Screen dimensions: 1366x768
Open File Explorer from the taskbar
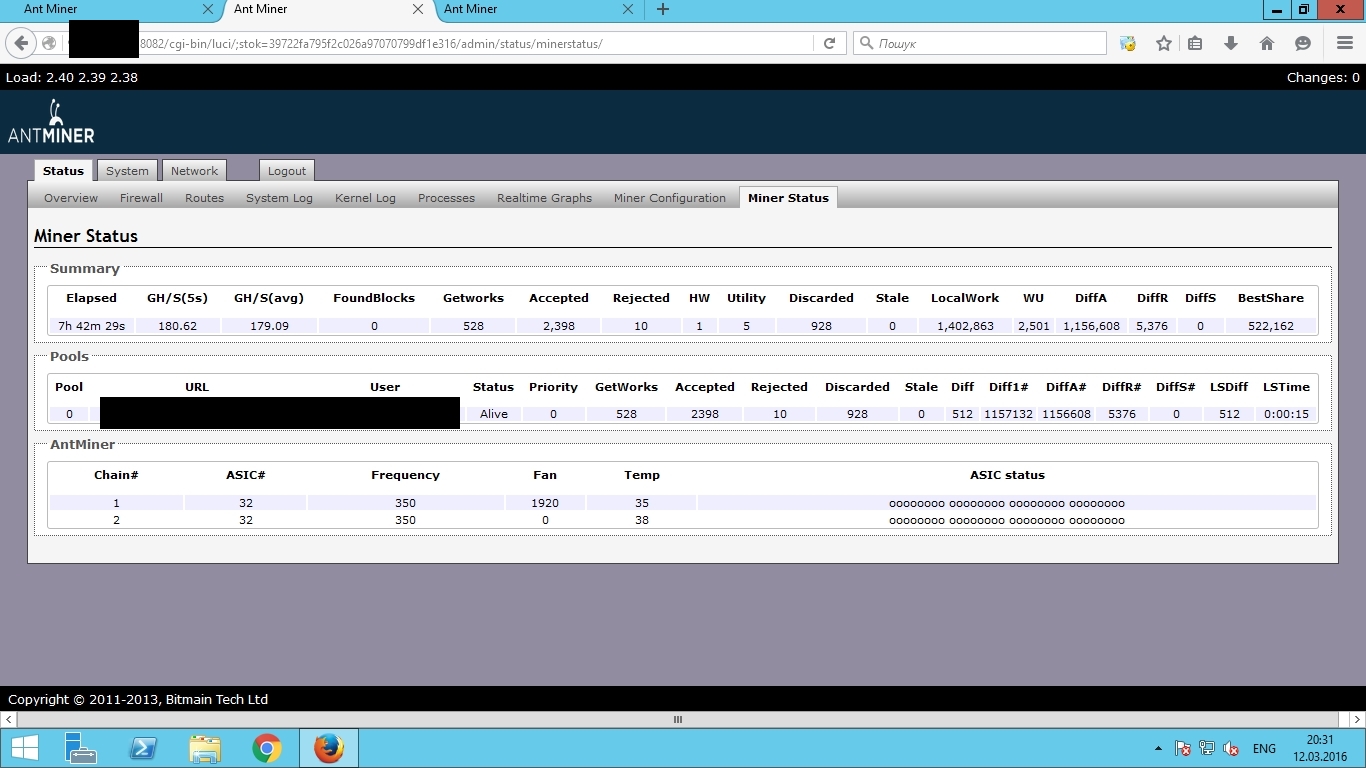pyautogui.click(x=204, y=748)
